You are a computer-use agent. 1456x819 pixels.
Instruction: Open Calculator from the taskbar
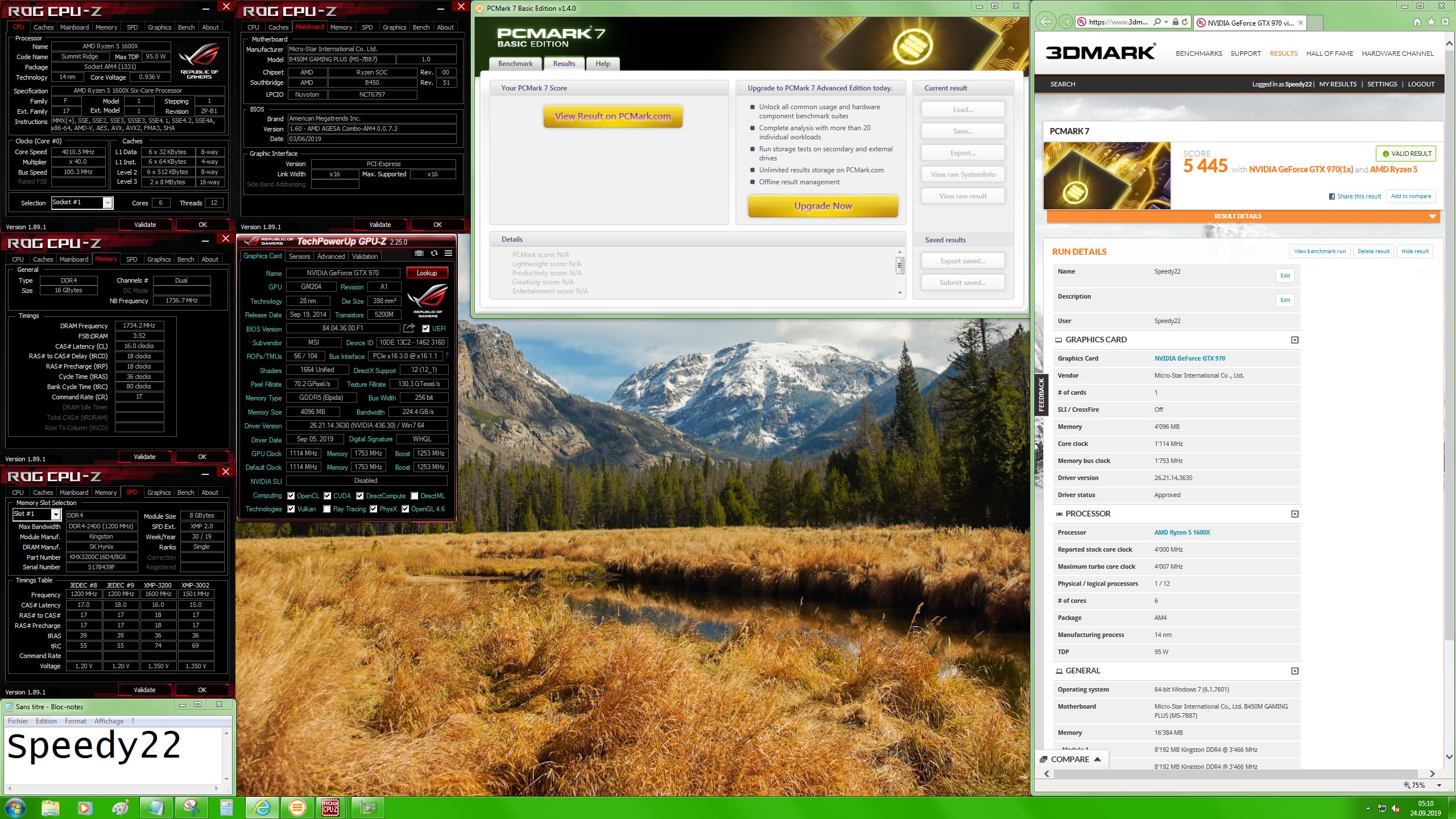[226, 808]
